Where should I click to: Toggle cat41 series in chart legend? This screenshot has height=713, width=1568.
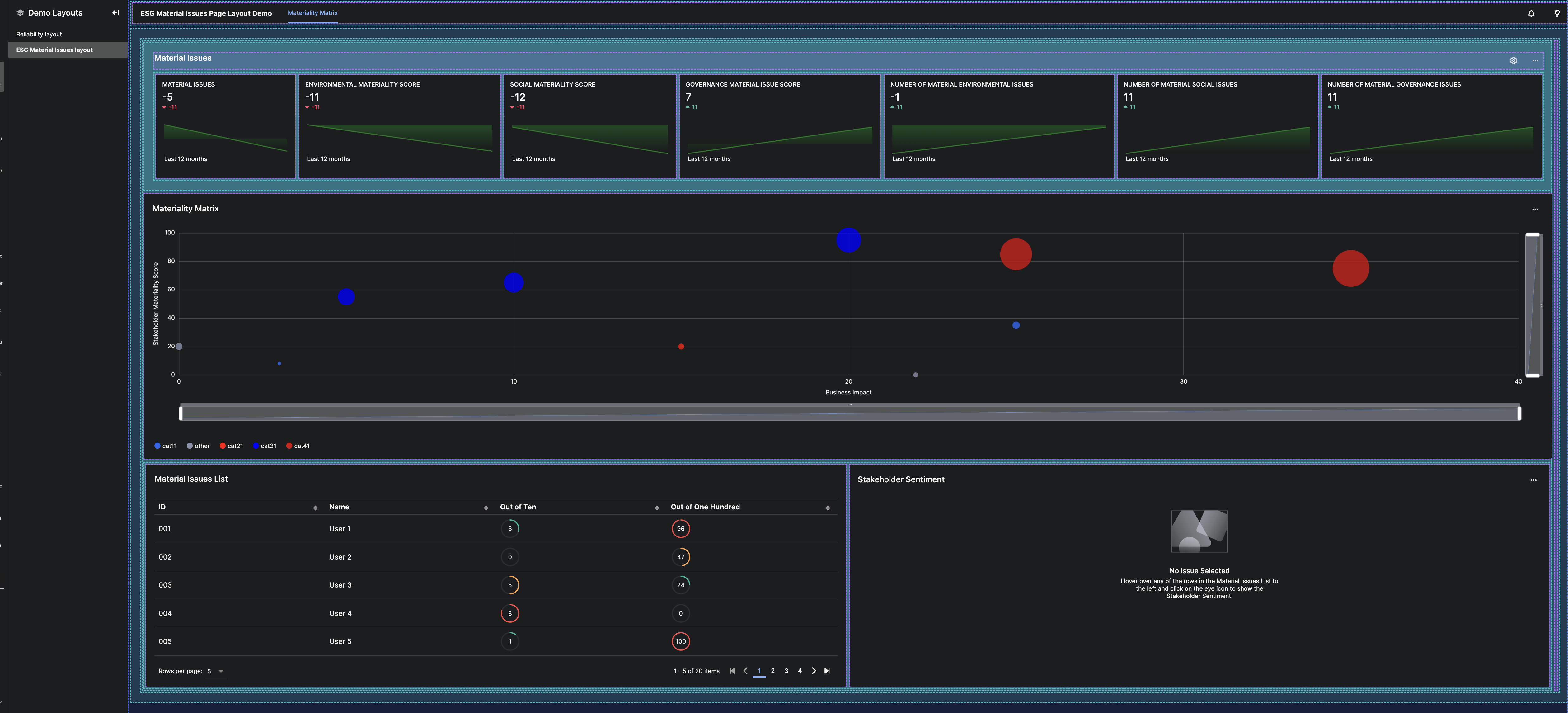(x=298, y=446)
